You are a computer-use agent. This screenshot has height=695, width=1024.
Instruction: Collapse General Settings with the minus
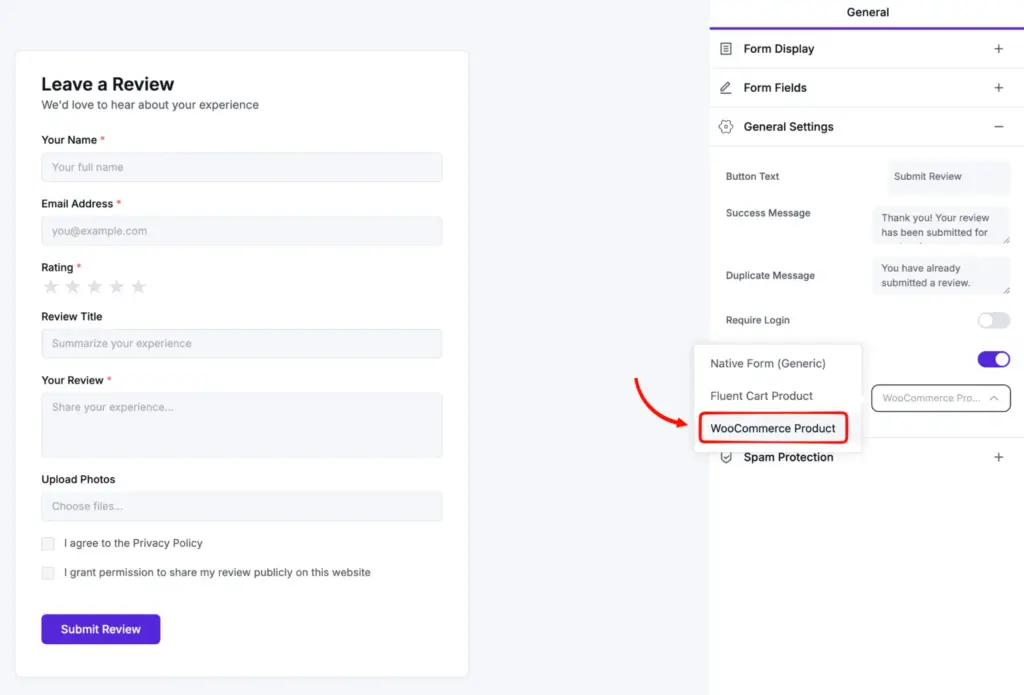point(999,127)
